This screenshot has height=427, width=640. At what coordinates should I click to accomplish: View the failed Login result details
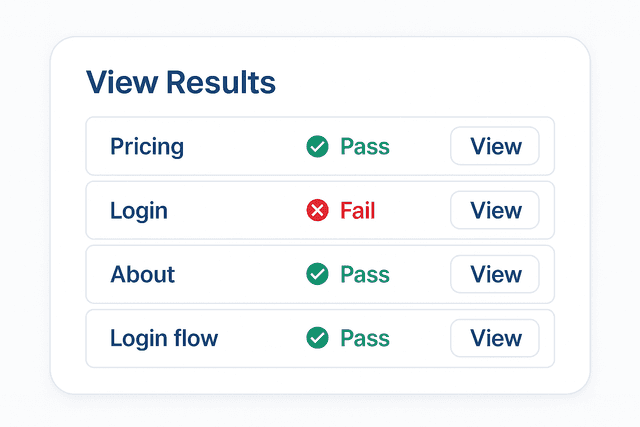point(495,211)
